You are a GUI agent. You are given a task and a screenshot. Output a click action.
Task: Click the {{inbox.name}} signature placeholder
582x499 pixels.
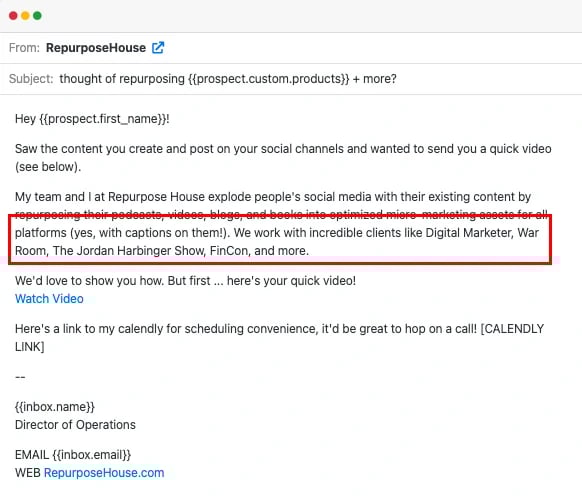click(x=55, y=407)
